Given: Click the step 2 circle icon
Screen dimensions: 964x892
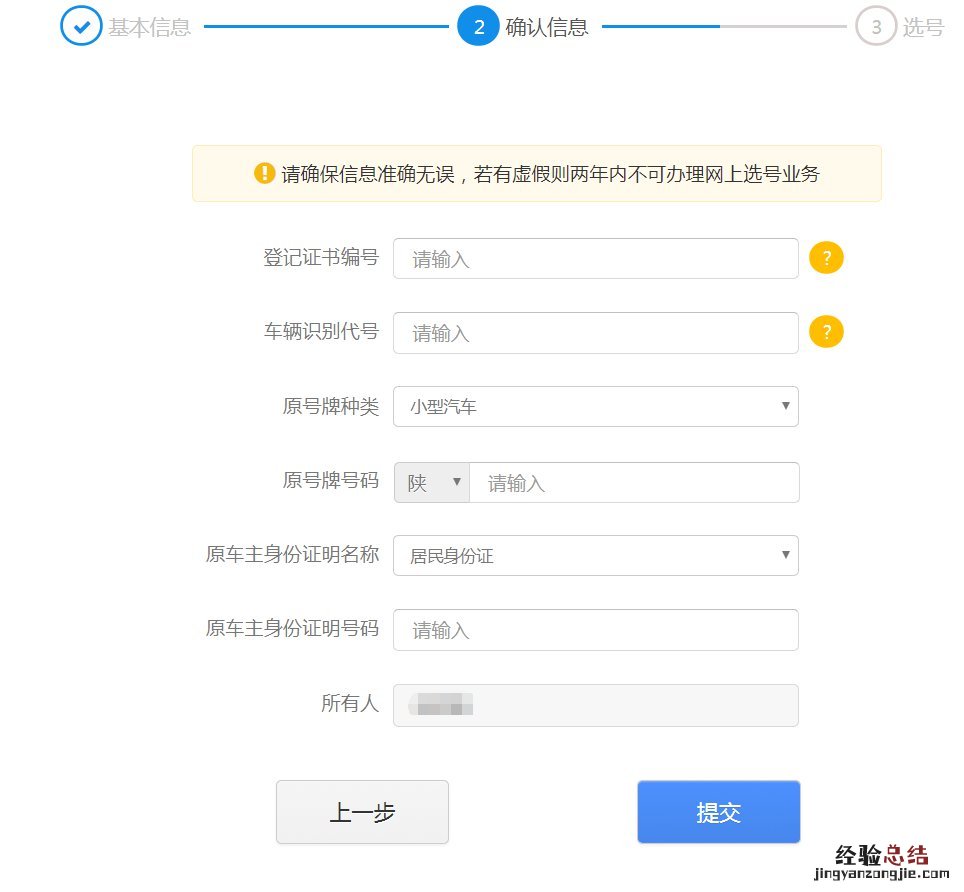Looking at the screenshot, I should click(478, 26).
